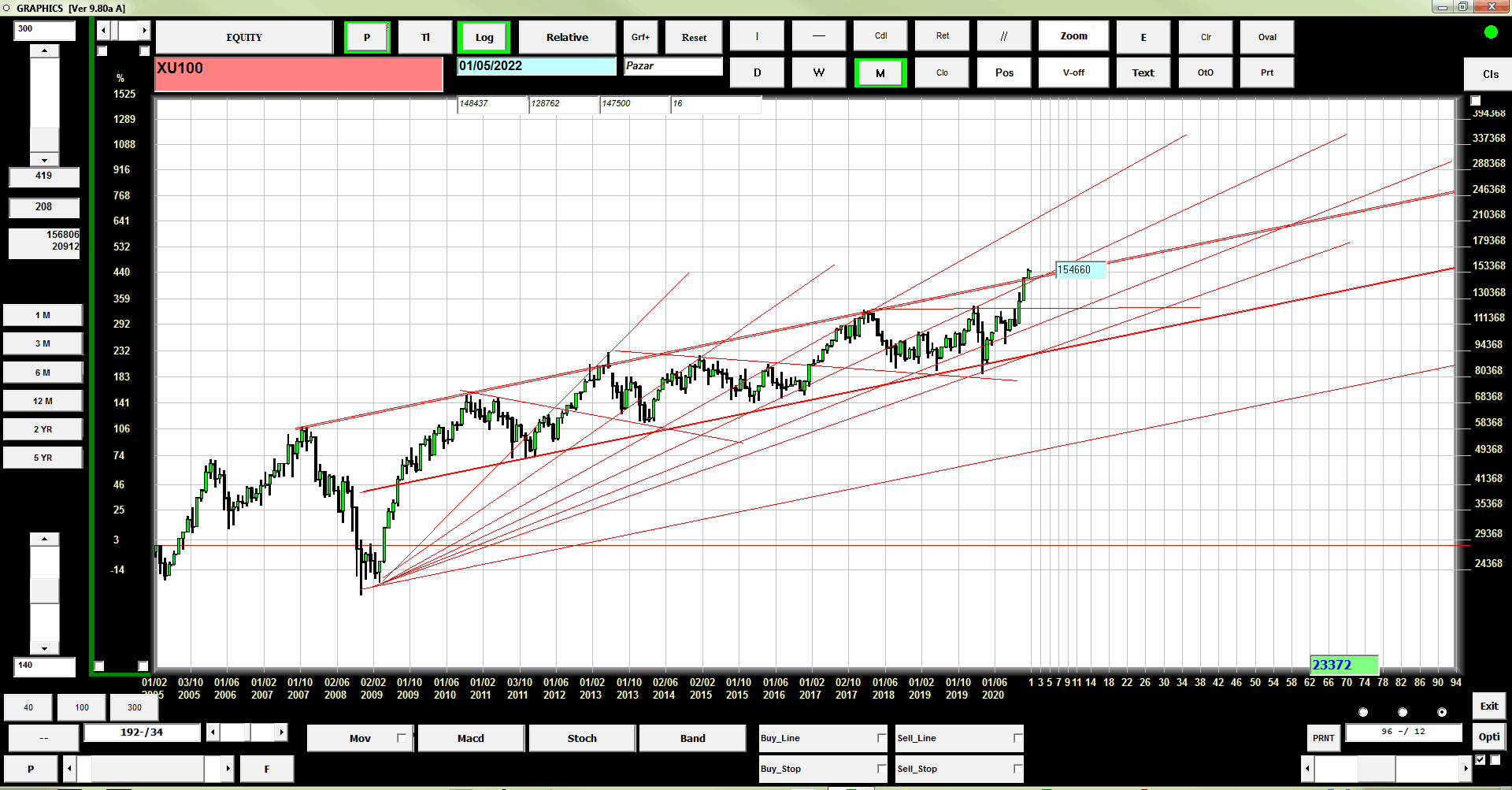Check the Sell_Stop checkbox
Image resolution: width=1512 pixels, height=790 pixels.
1017,769
